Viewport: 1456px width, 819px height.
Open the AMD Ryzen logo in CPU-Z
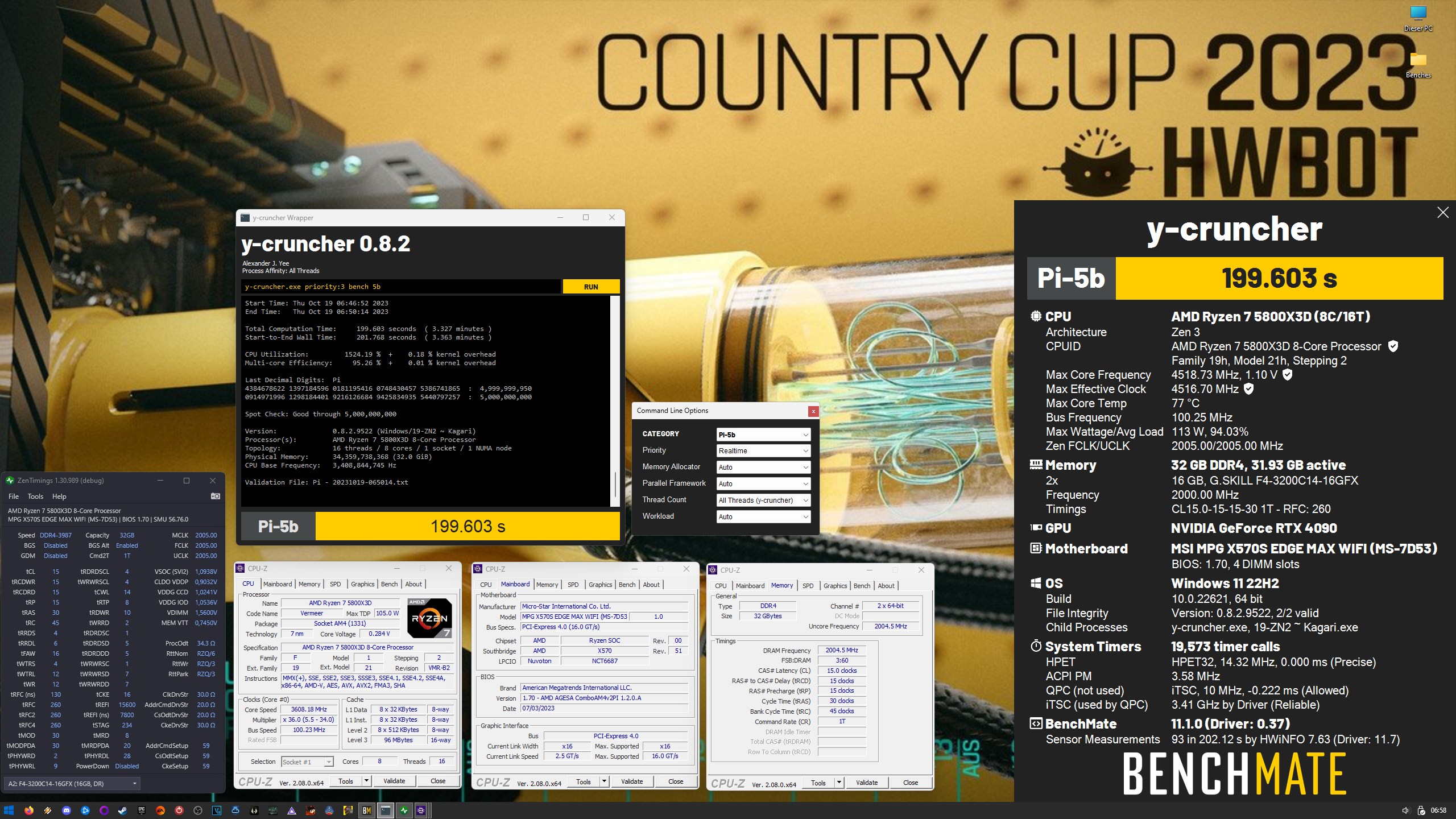pyautogui.click(x=429, y=618)
